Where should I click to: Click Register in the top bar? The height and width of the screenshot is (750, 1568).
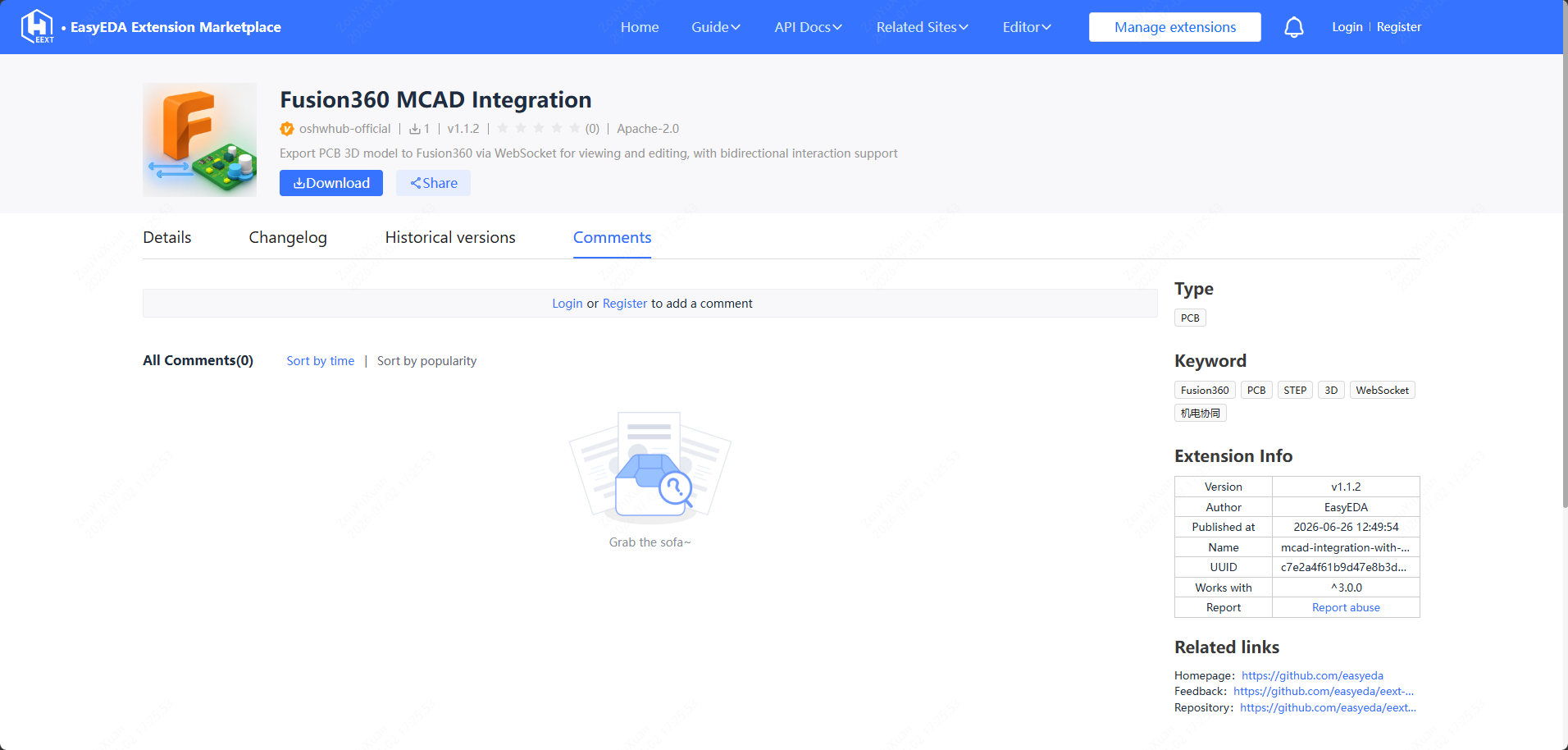(x=1398, y=27)
